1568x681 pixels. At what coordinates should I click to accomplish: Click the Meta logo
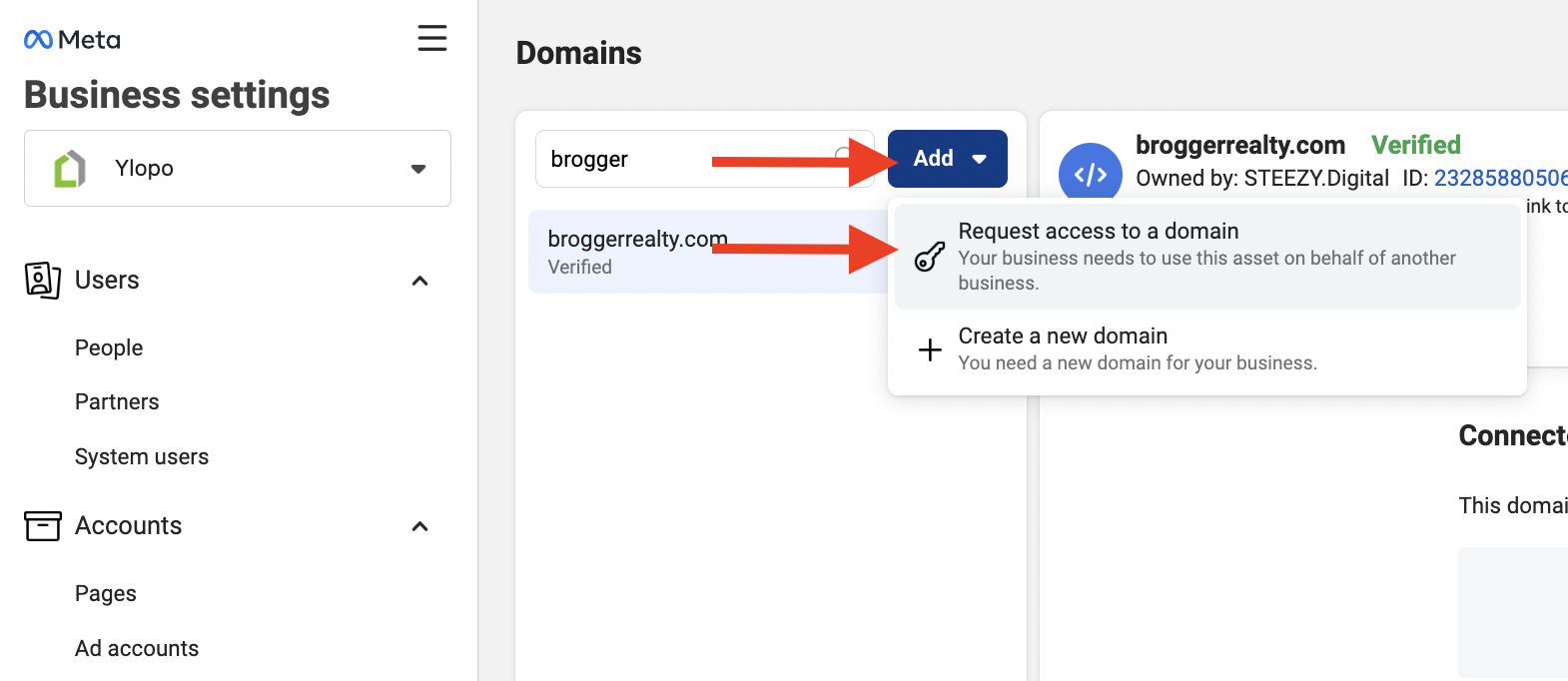click(x=72, y=40)
